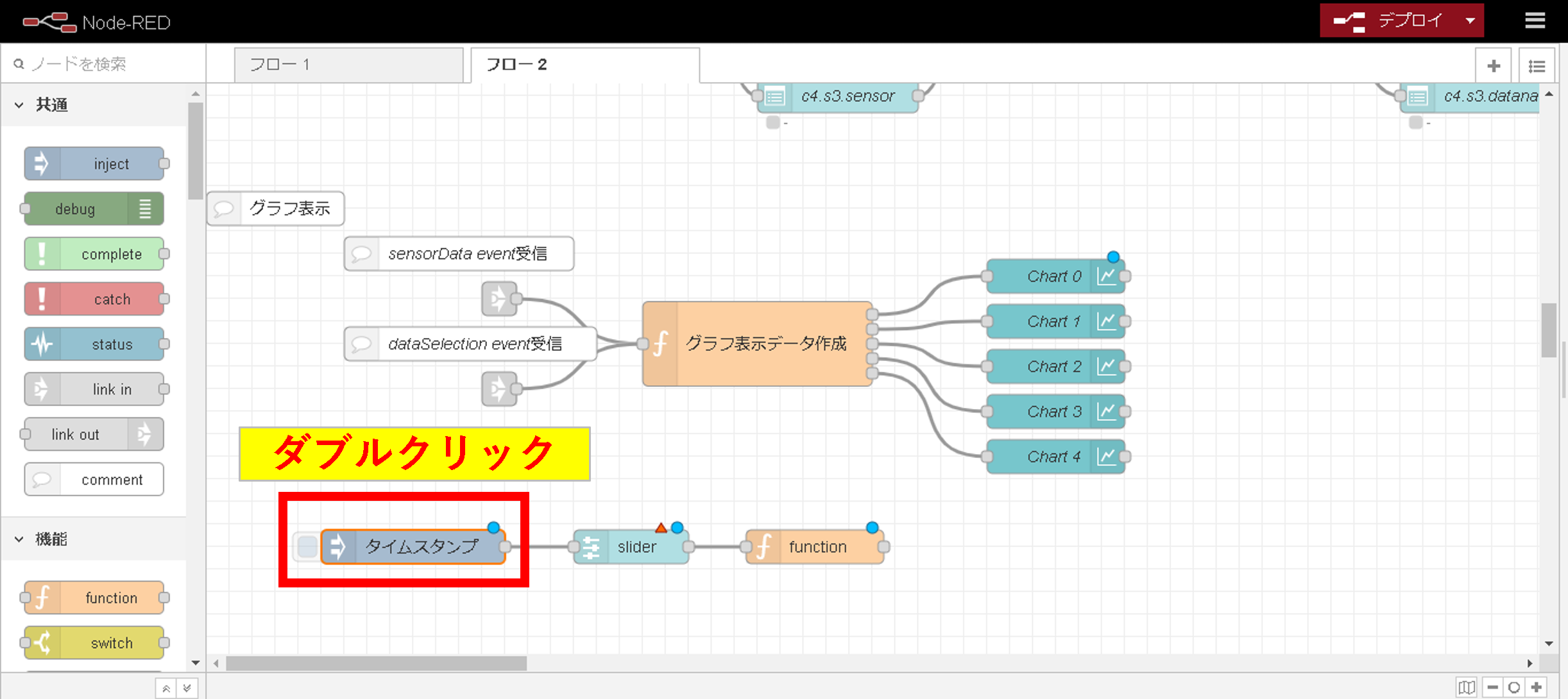Select the c4.s3.datana node

click(1470, 97)
